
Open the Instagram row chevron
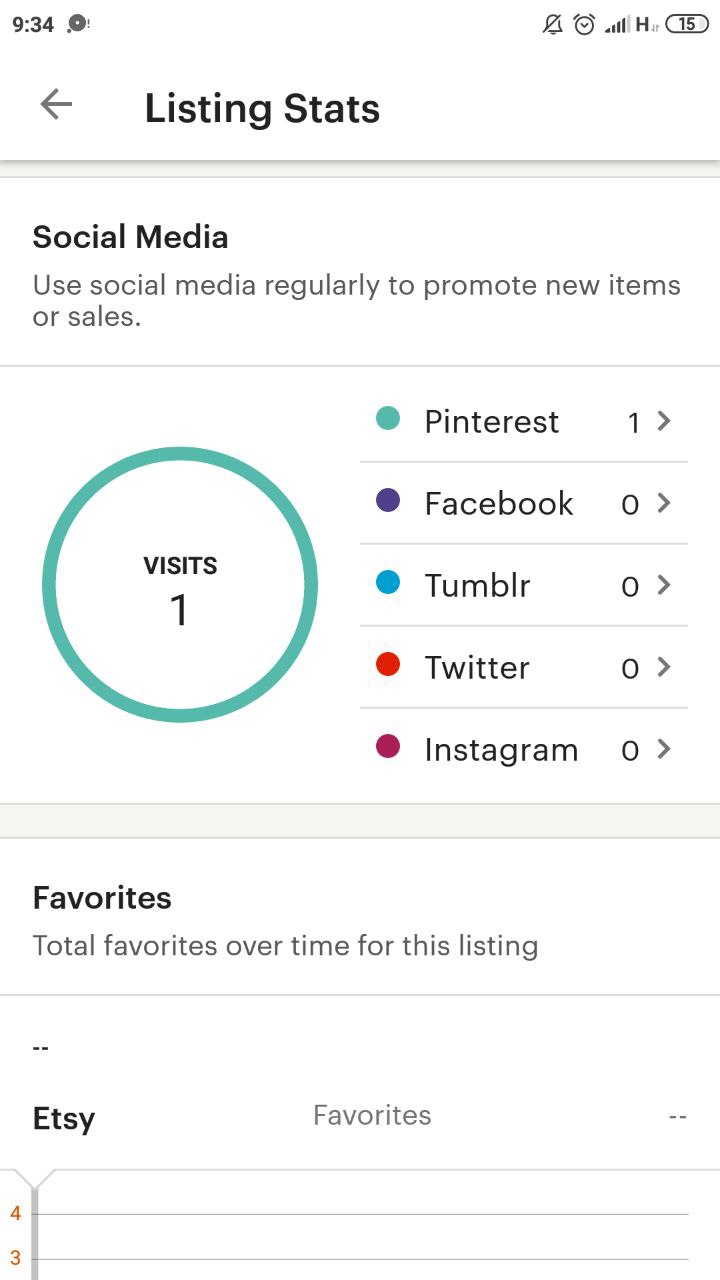(x=663, y=749)
